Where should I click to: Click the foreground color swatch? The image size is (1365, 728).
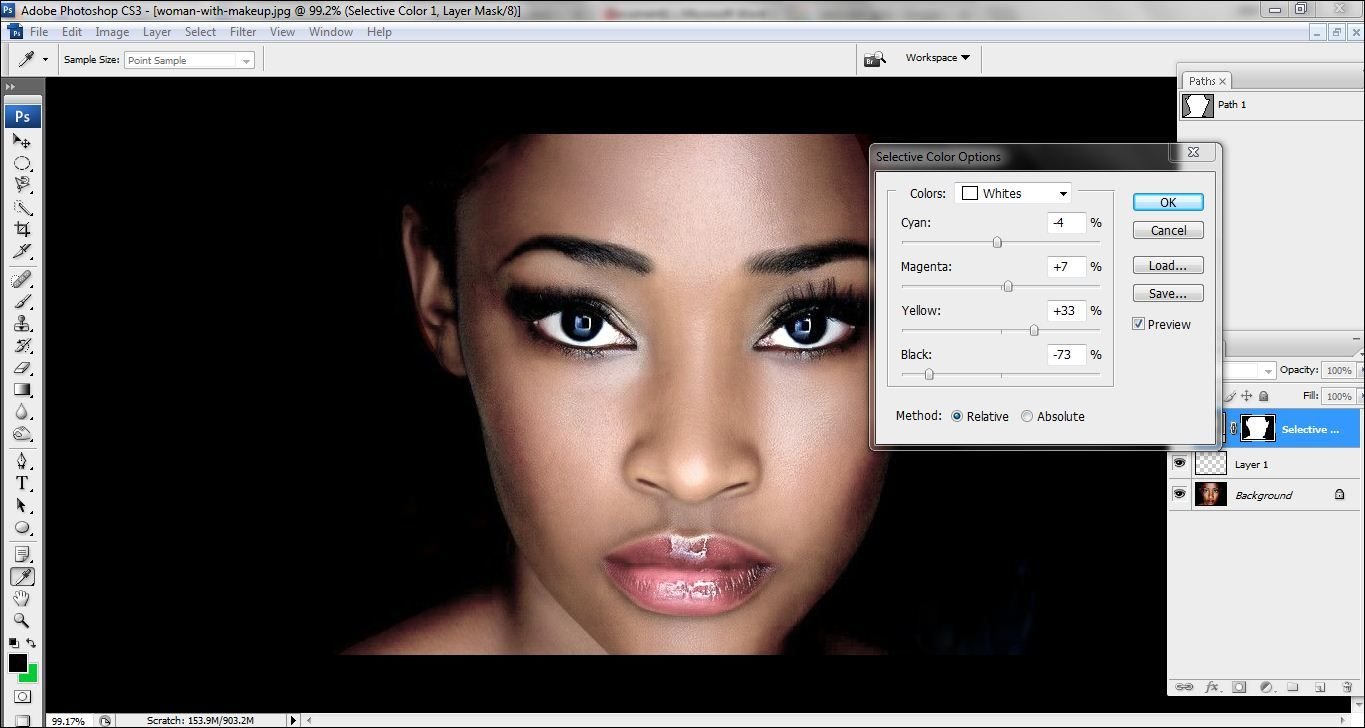(18, 663)
